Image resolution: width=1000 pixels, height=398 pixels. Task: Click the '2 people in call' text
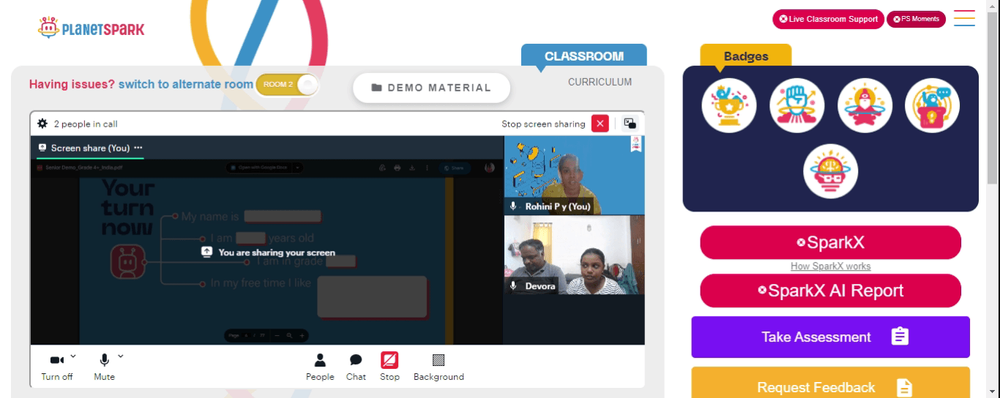pyautogui.click(x=85, y=124)
